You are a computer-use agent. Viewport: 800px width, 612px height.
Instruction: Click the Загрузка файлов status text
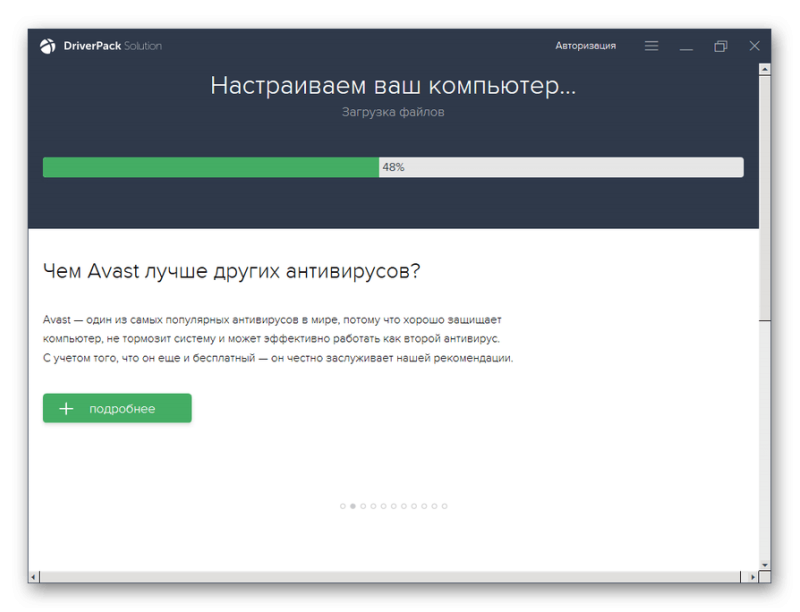pos(393,112)
